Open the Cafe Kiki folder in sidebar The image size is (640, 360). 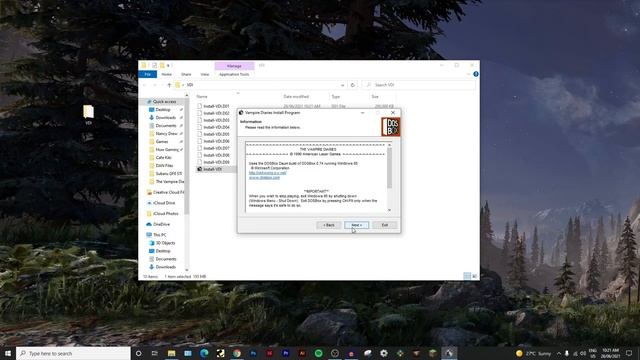click(163, 158)
